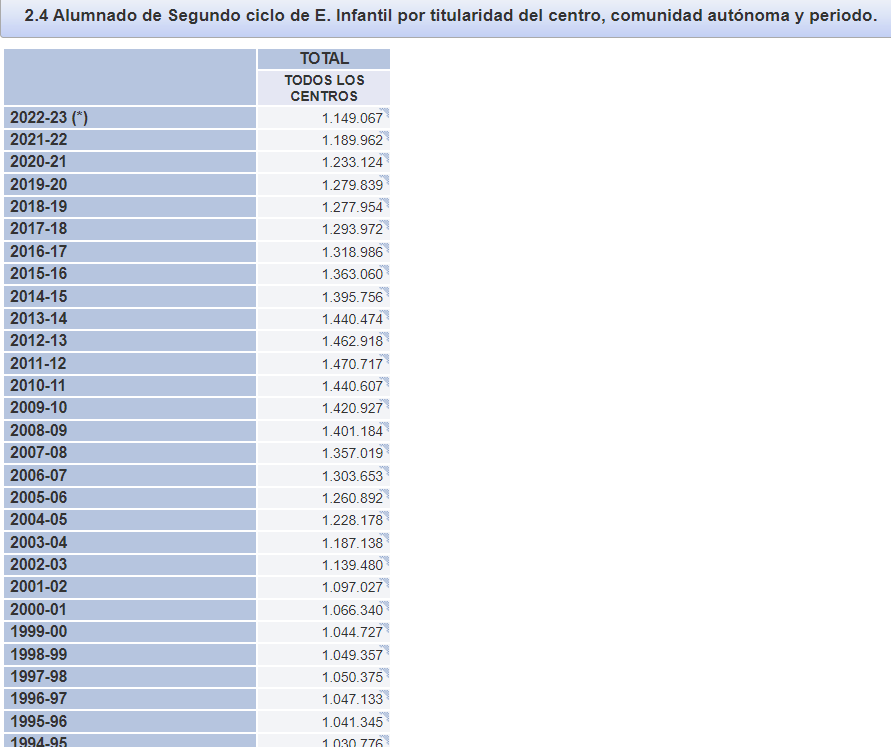Click the value 1.228.178

click(353, 520)
